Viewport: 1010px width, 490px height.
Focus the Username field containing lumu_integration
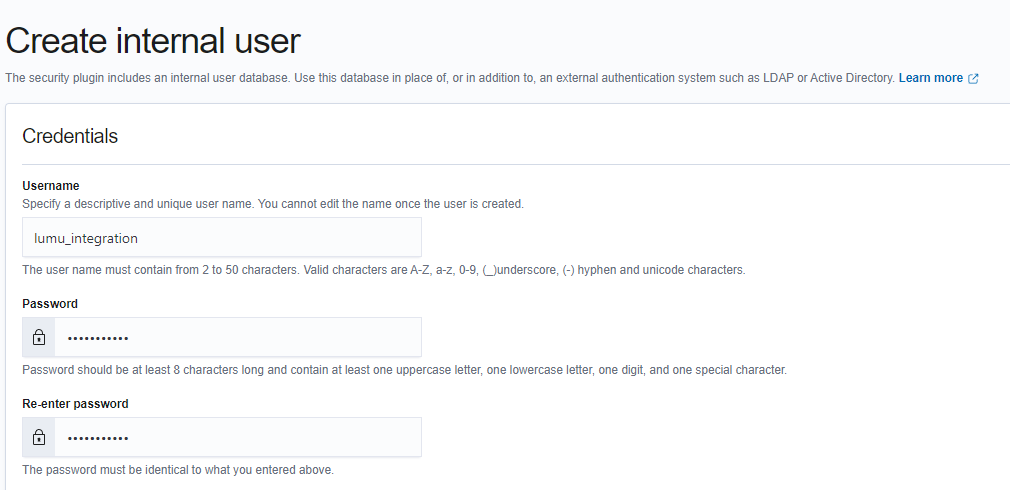[x=221, y=238]
